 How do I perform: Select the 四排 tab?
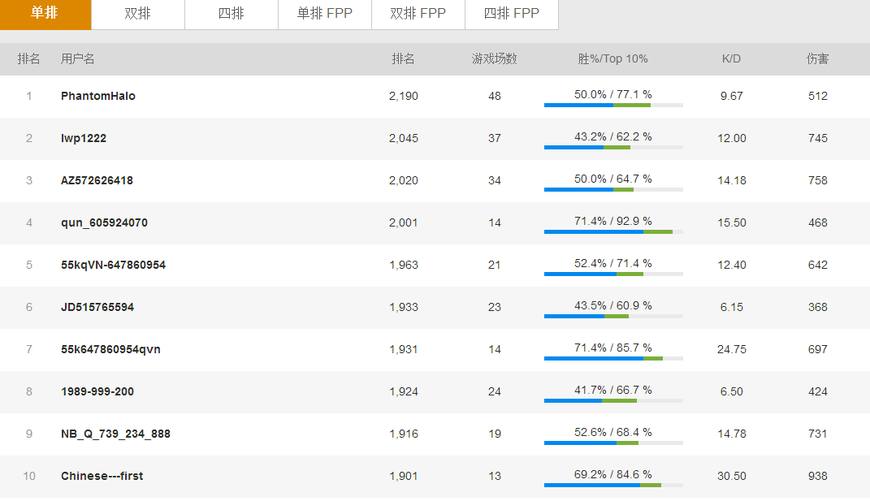(231, 14)
